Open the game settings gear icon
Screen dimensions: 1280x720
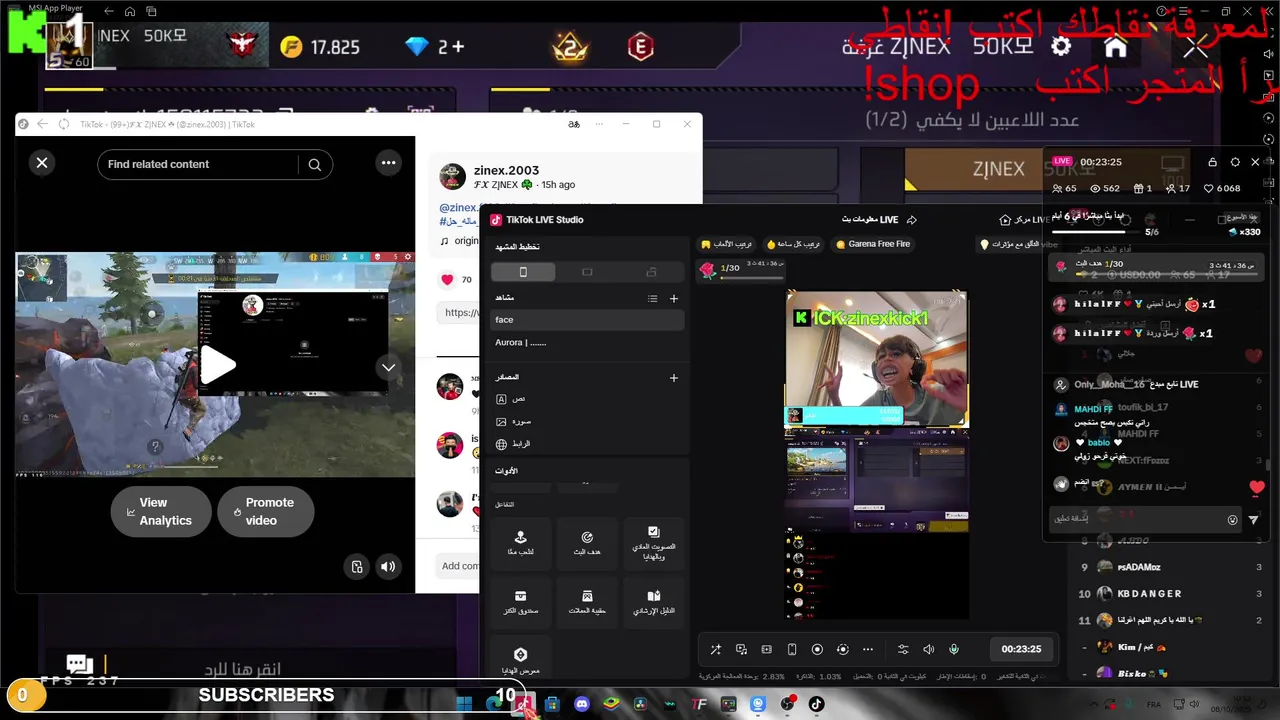pos(1061,46)
